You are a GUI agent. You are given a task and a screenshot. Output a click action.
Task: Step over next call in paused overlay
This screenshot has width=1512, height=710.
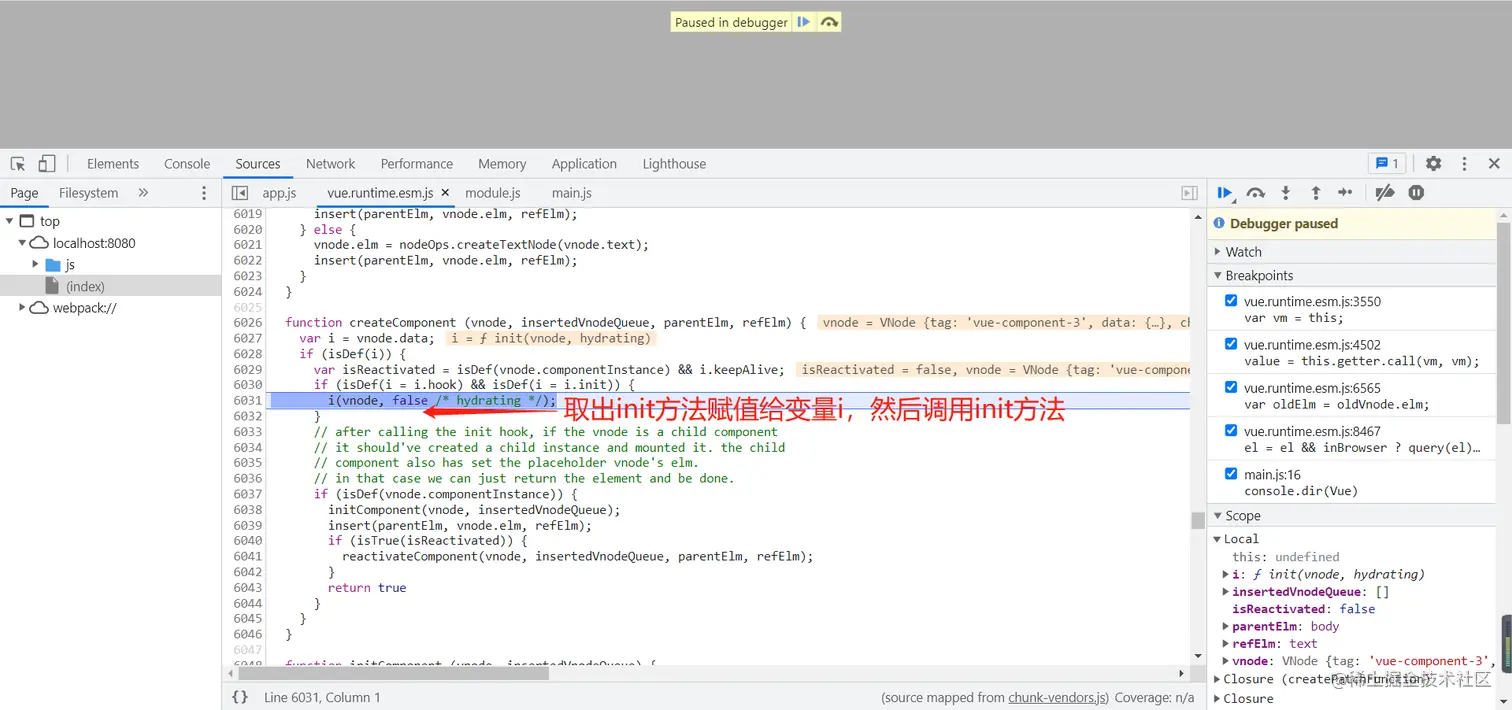click(x=829, y=22)
